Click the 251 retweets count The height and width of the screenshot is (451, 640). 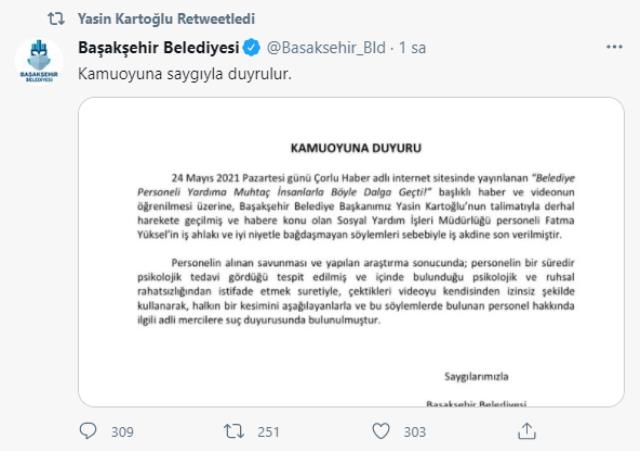click(268, 432)
